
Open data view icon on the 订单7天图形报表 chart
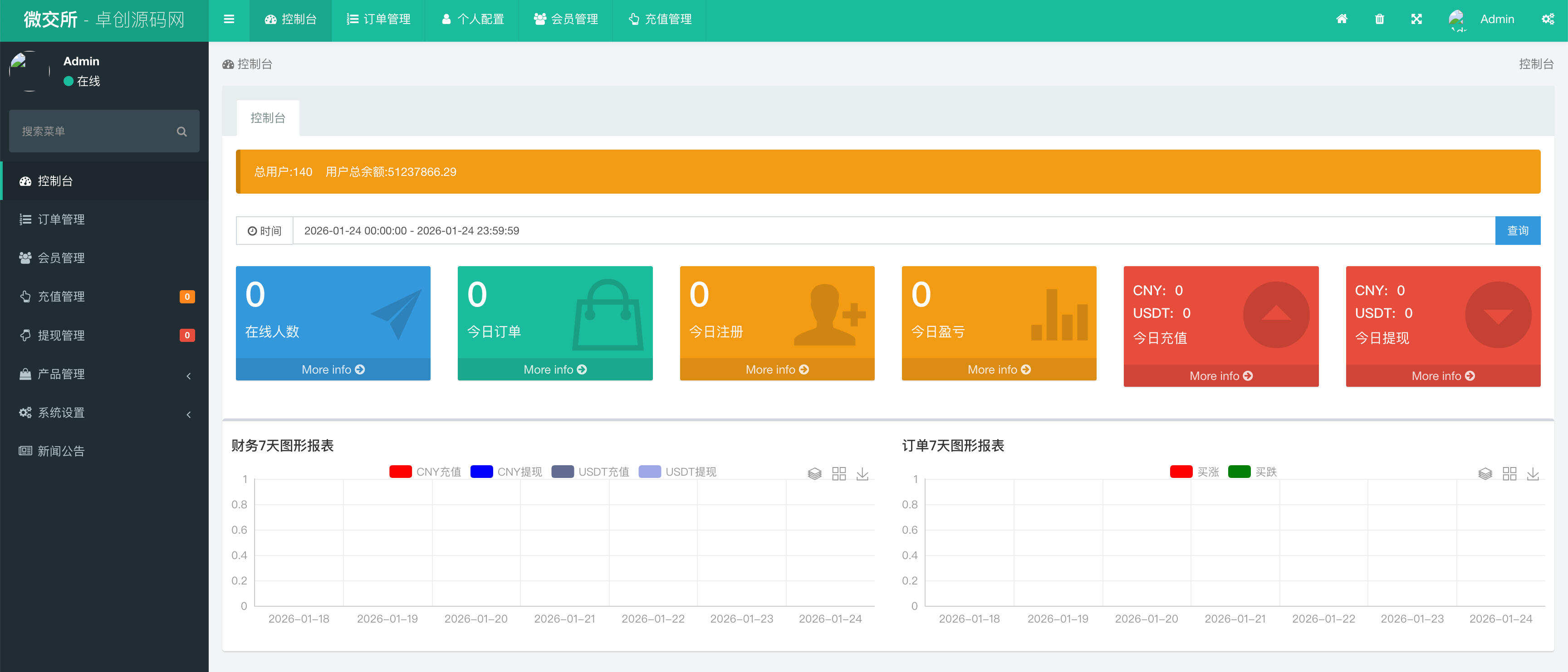1485,473
